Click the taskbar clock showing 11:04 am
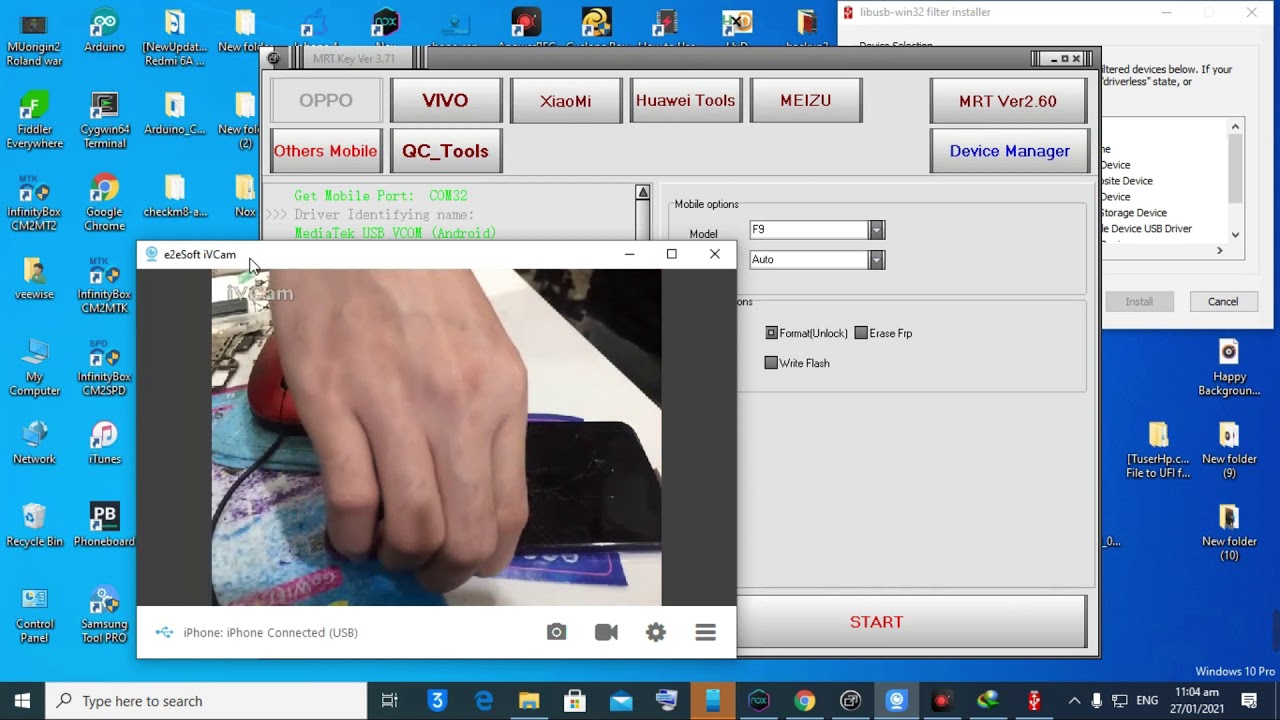Viewport: 1280px width, 720px height. [x=1197, y=700]
